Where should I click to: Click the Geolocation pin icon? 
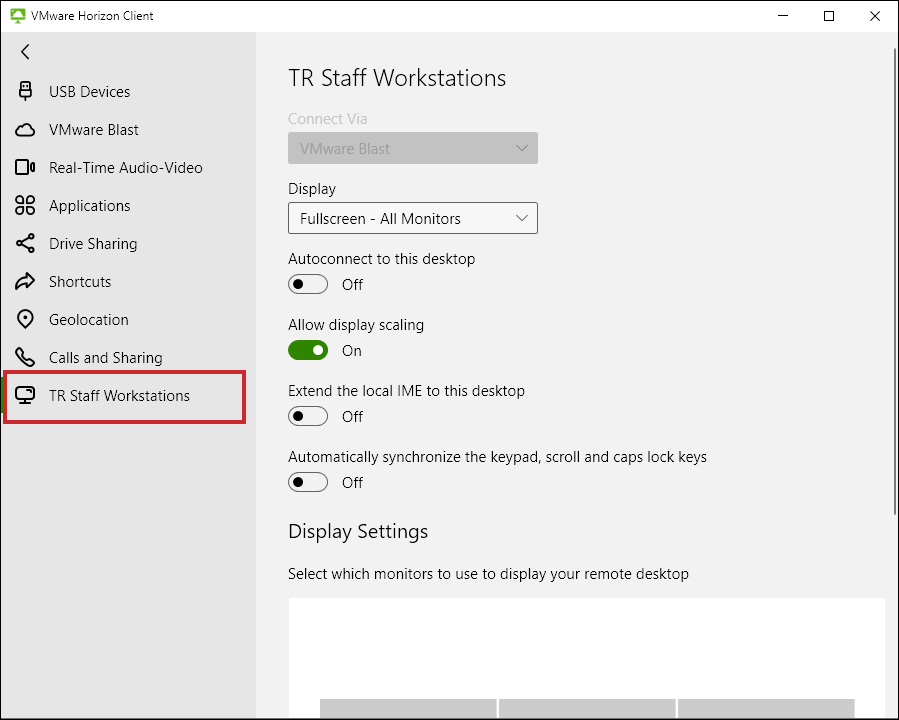coord(25,319)
